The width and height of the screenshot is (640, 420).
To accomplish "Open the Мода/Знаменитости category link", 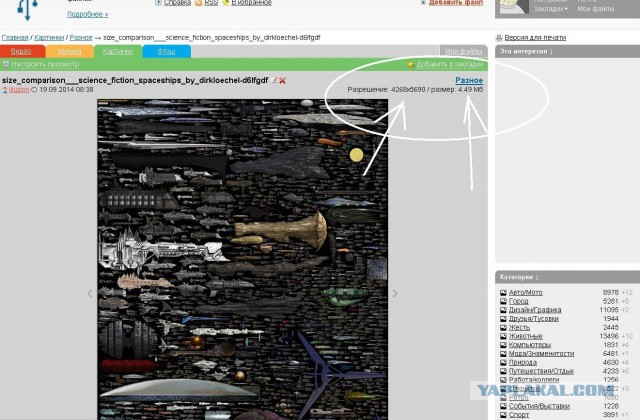I will pyautogui.click(x=542, y=354).
